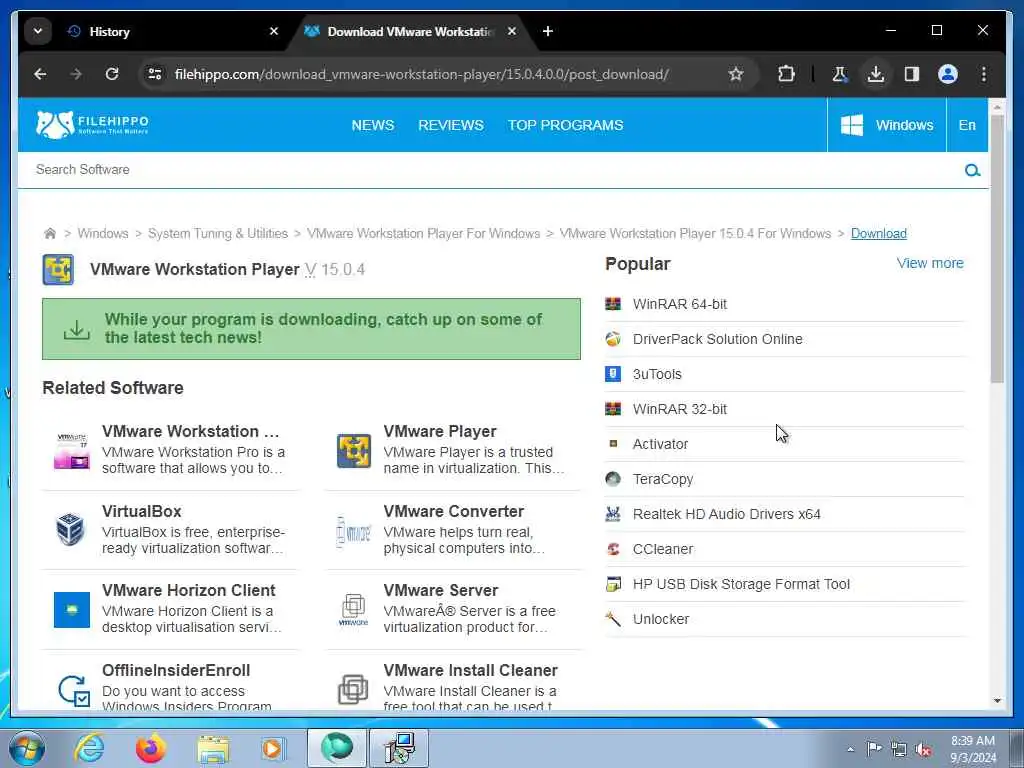Click View more in Popular
Viewport: 1024px width, 768px height.
930,263
